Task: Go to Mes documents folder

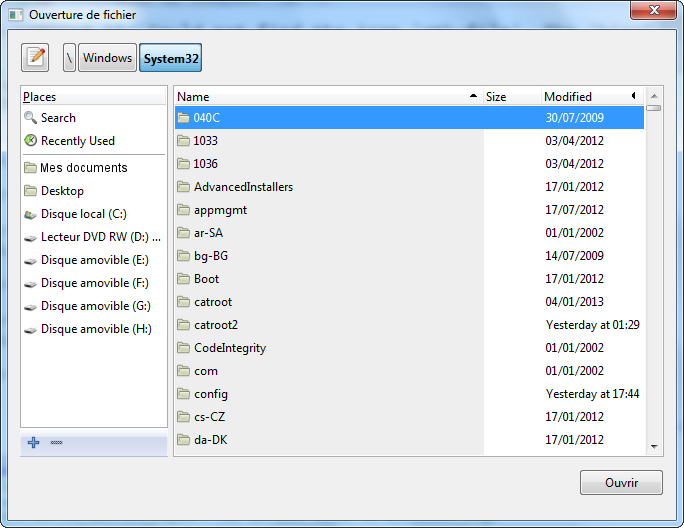Action: (x=83, y=168)
